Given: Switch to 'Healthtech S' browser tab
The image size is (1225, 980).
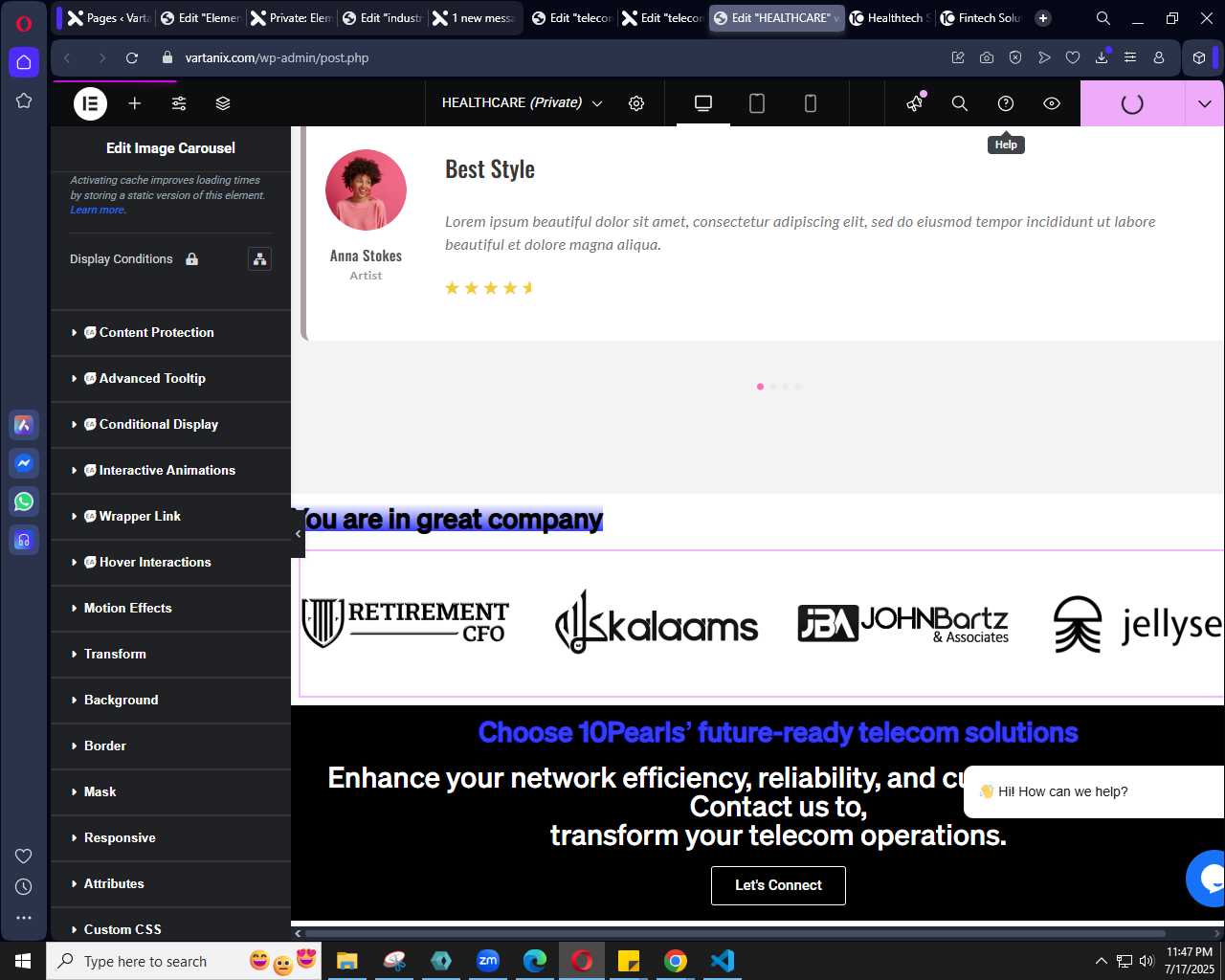Looking at the screenshot, I should pos(890,18).
